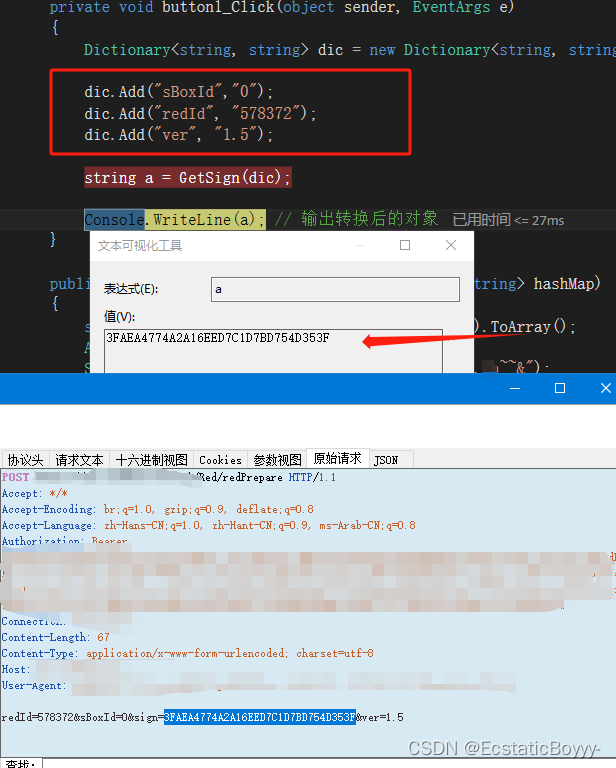This screenshot has height=768, width=616.
Task: Click the dic.Add("redId", "578372"); line
Action: point(200,114)
